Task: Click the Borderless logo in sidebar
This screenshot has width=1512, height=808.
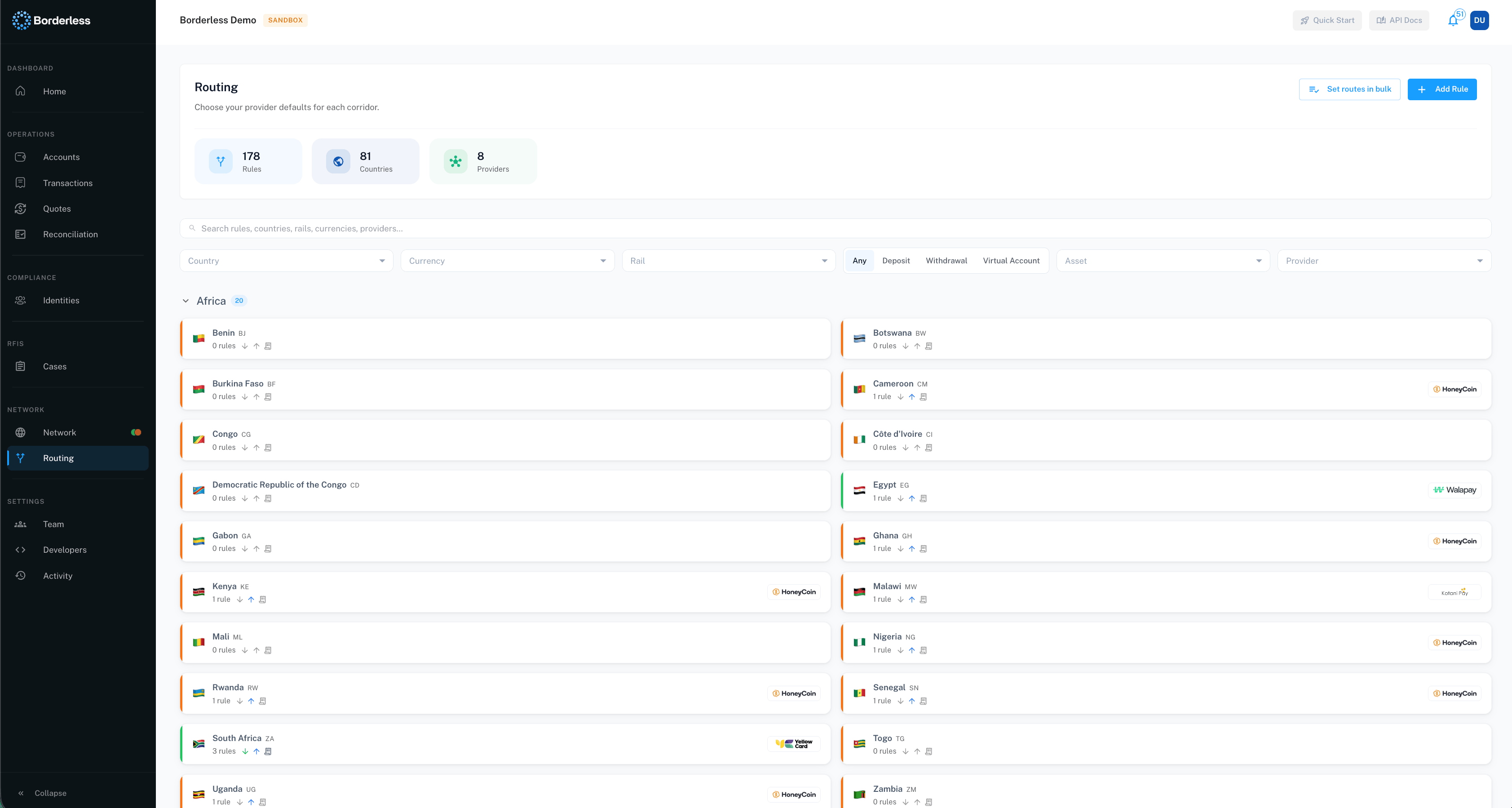Action: (51, 20)
